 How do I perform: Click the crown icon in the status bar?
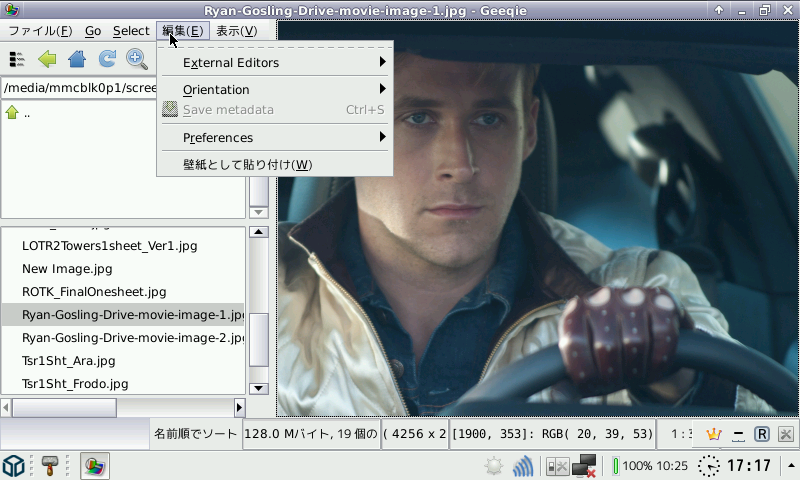pos(713,434)
